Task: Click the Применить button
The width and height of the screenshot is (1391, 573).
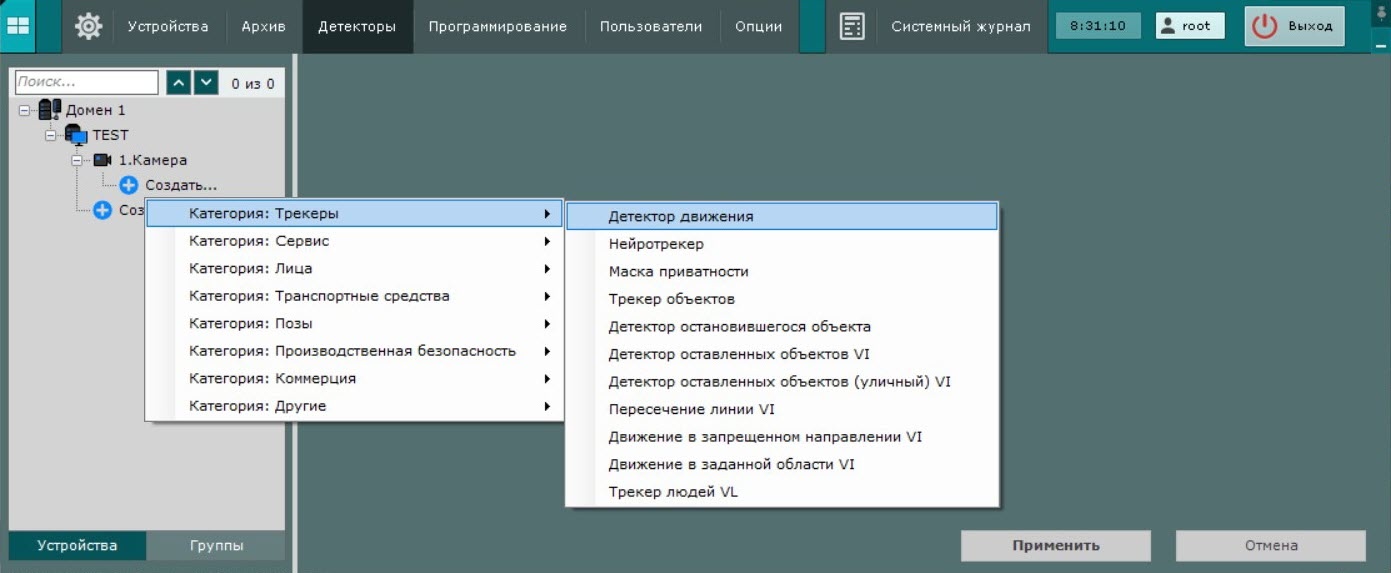Action: [1056, 546]
